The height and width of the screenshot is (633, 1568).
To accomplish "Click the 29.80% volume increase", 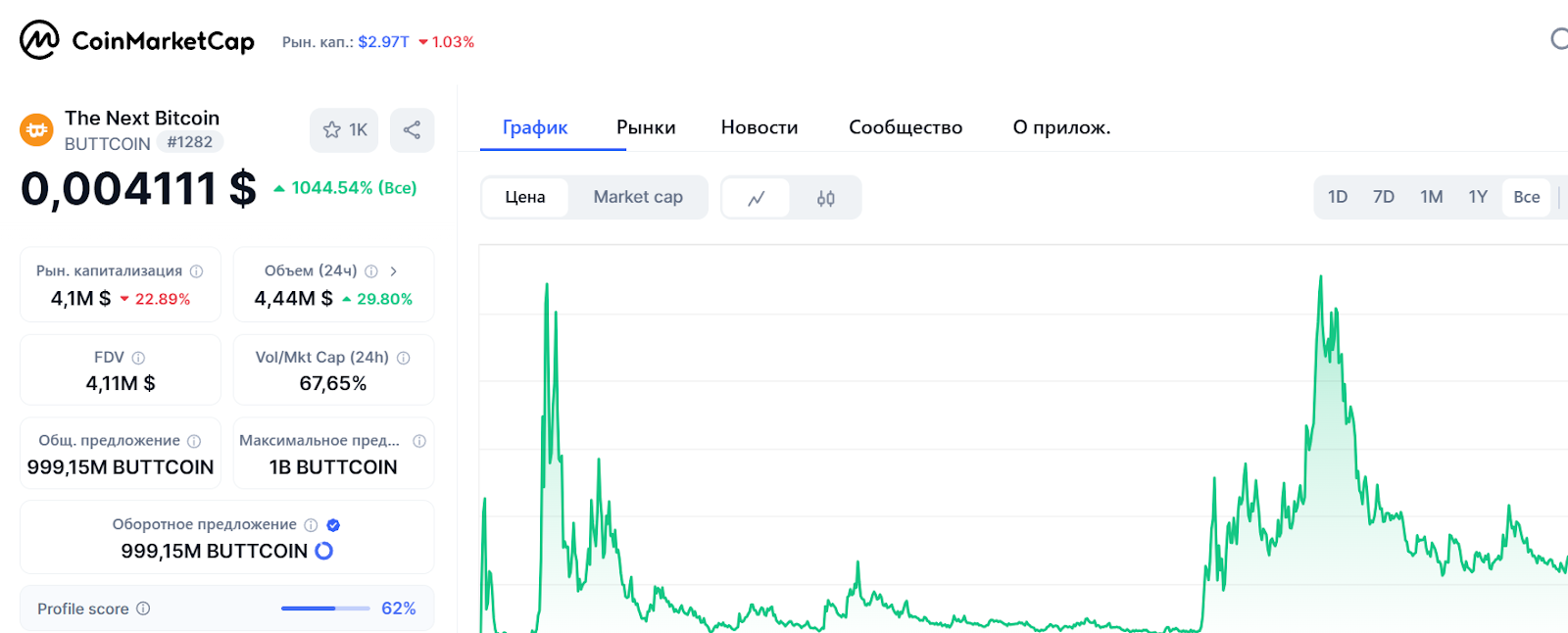I will tap(377, 299).
